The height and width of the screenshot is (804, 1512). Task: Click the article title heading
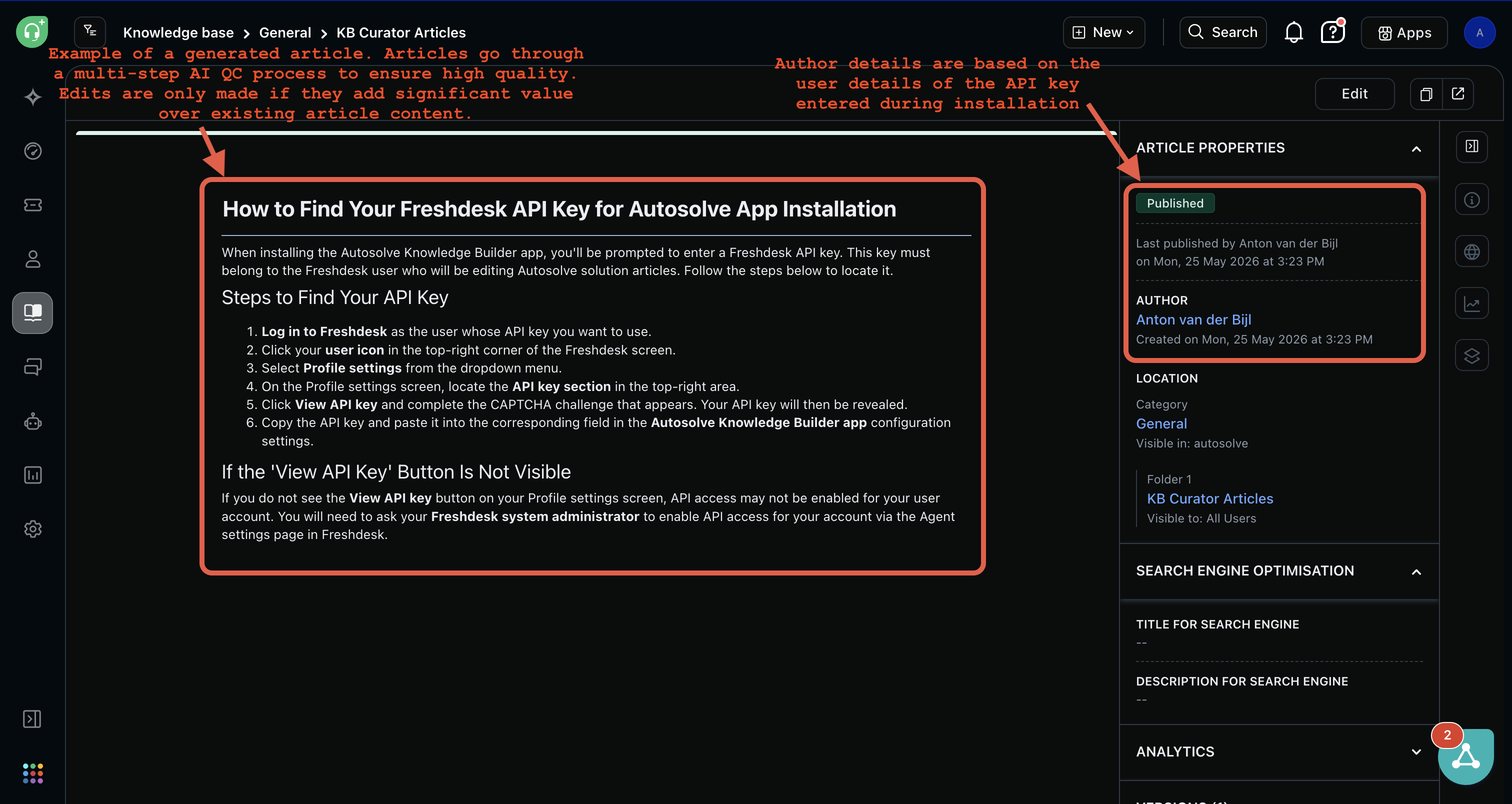pos(559,209)
